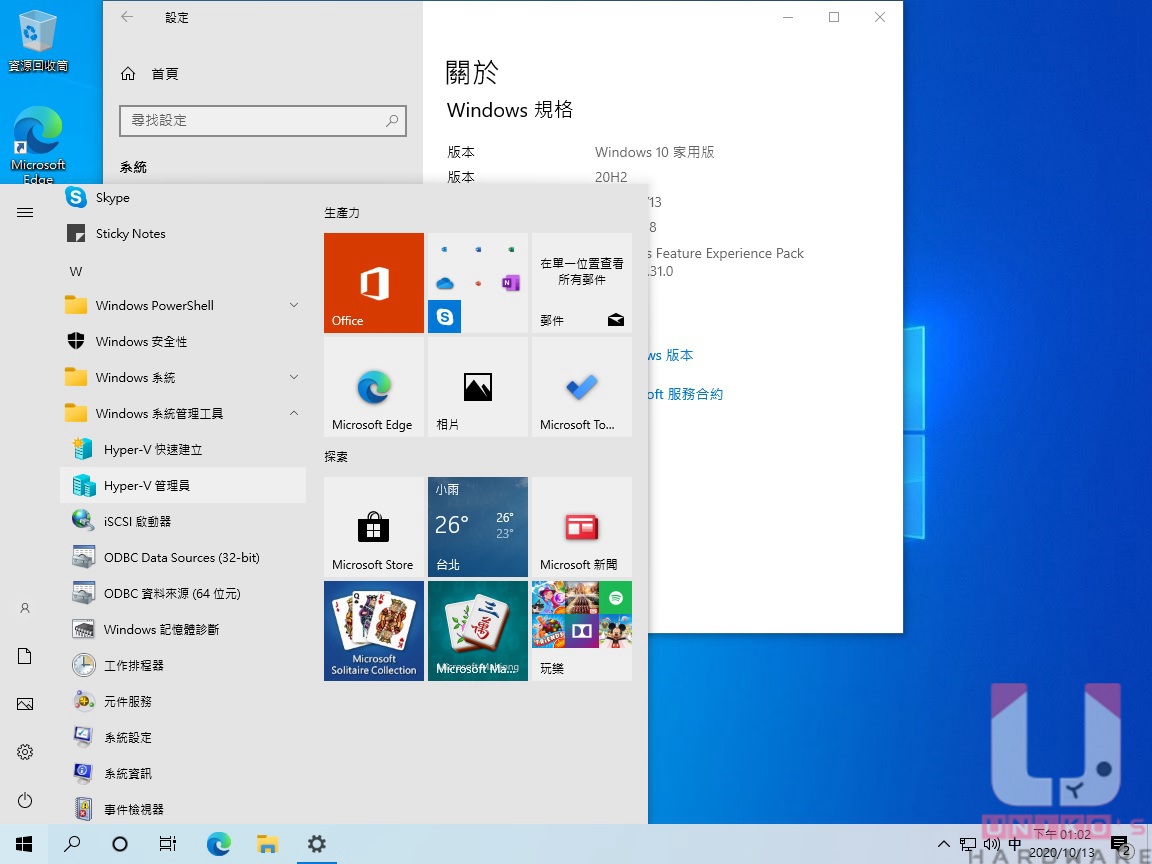This screenshot has width=1152, height=864.
Task: Open File Explorer from the taskbar
Action: pyautogui.click(x=267, y=844)
